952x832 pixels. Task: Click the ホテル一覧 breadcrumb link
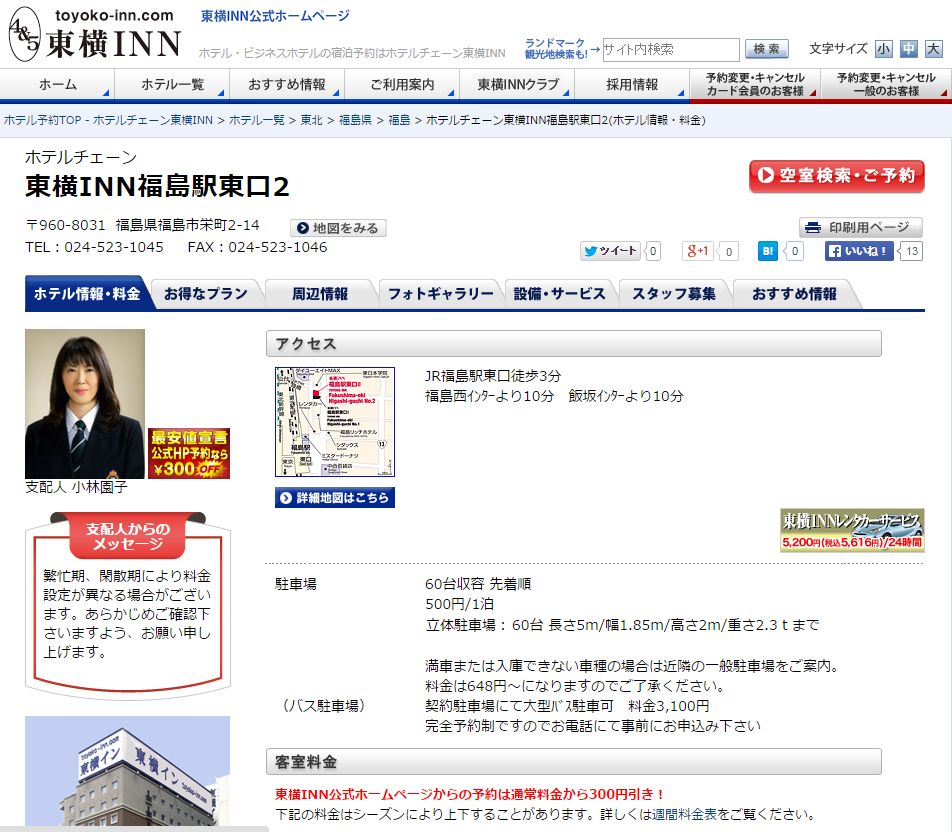coord(257,120)
